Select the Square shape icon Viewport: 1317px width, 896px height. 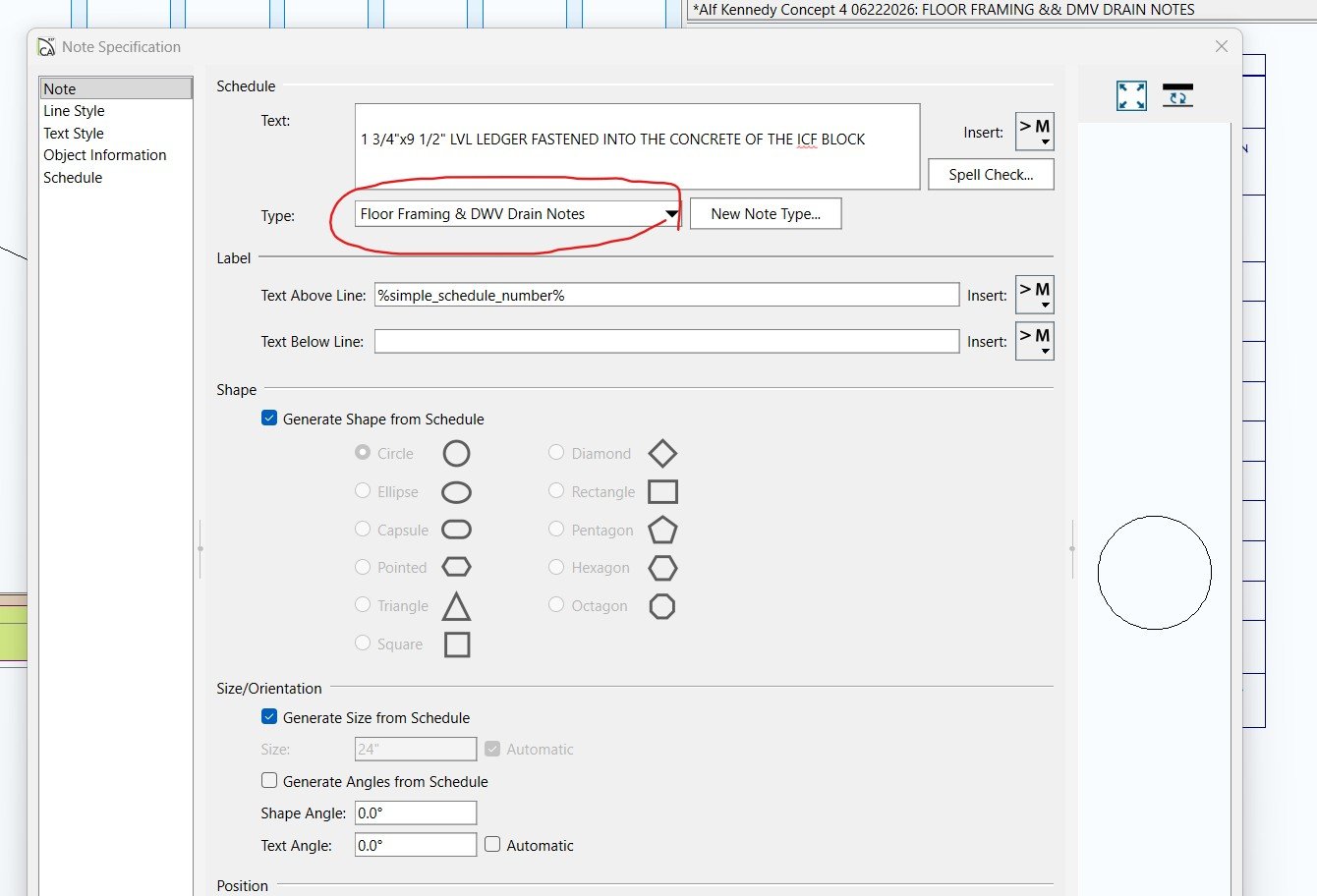[457, 644]
